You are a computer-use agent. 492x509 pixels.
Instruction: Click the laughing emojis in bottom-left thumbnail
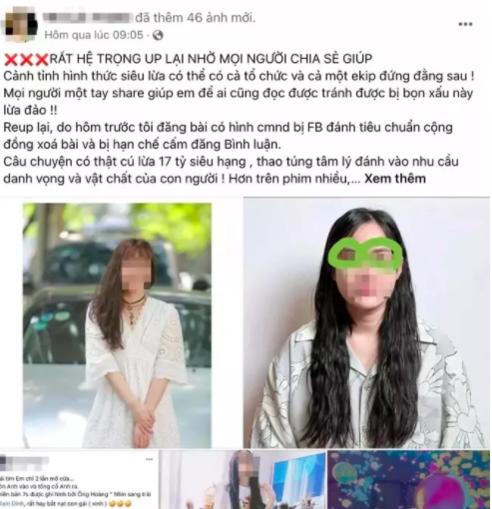(119, 503)
